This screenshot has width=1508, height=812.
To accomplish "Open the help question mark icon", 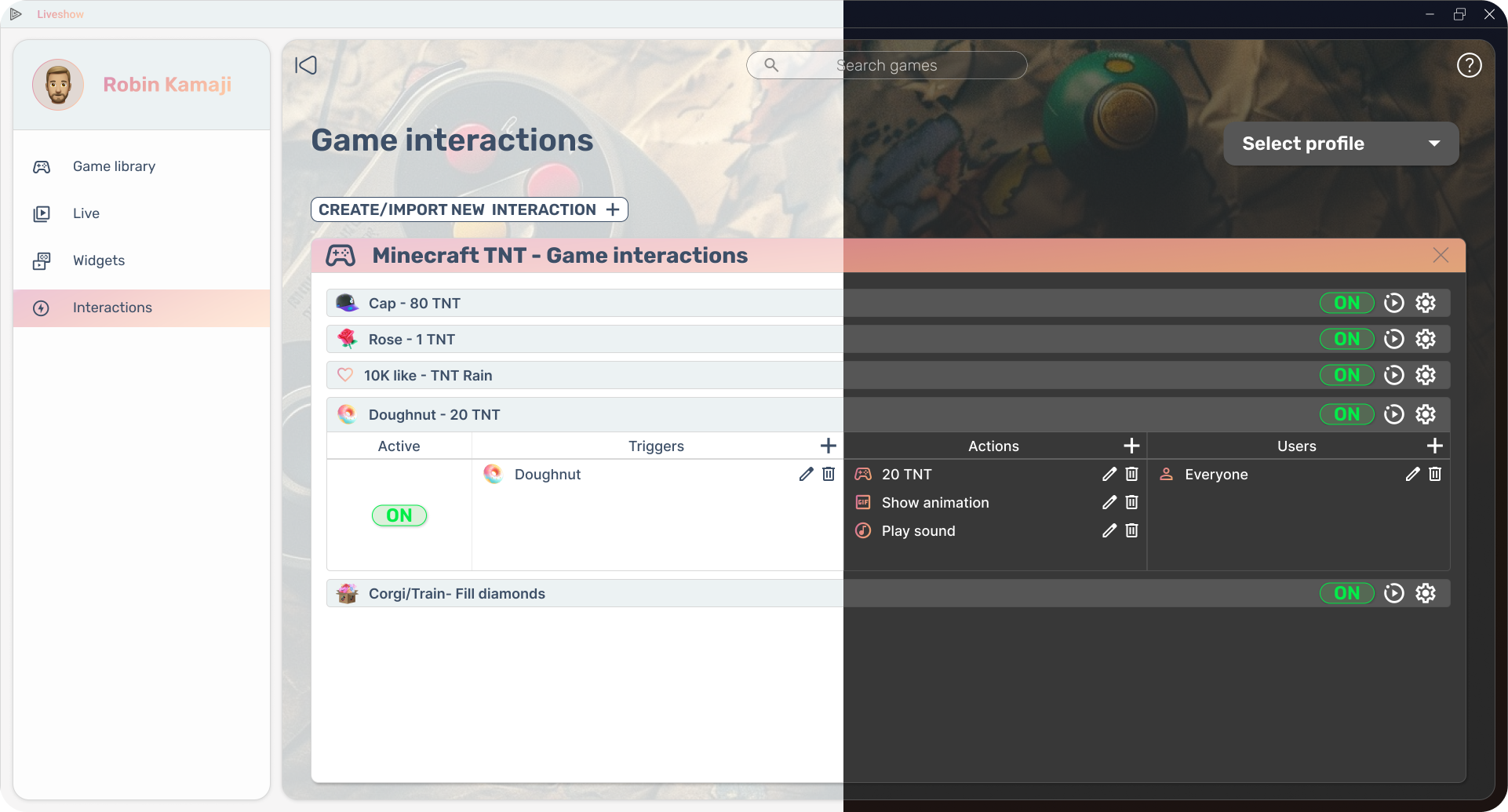I will [x=1469, y=65].
